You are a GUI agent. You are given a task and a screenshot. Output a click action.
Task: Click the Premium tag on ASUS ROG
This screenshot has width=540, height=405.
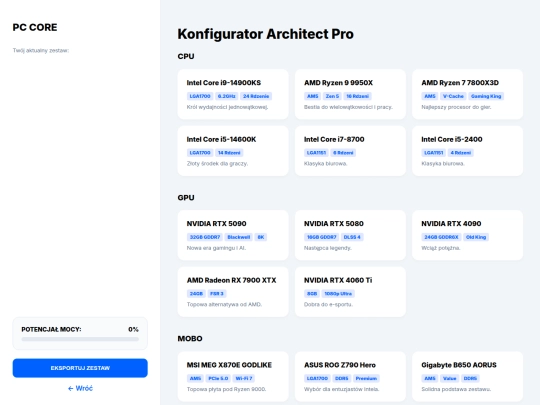coord(366,378)
